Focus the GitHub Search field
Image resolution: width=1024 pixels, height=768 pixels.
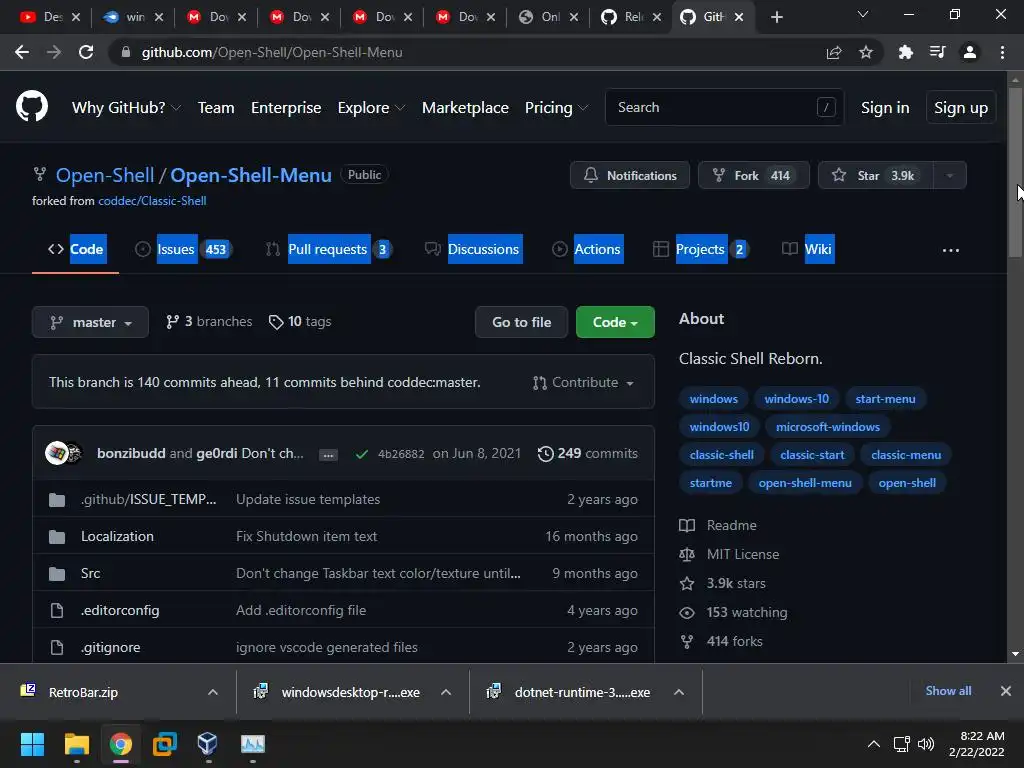tap(724, 107)
